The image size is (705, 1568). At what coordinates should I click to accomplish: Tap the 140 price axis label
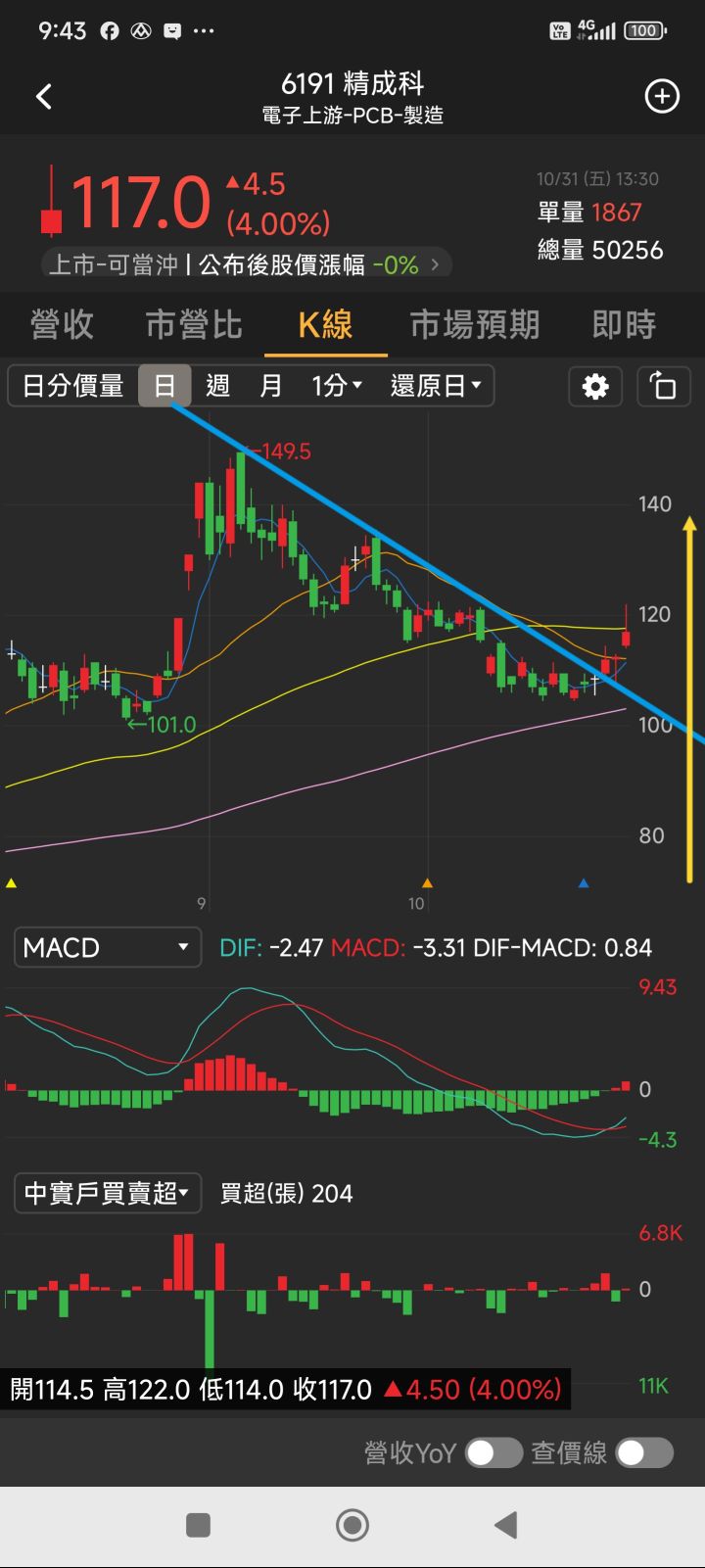[655, 504]
